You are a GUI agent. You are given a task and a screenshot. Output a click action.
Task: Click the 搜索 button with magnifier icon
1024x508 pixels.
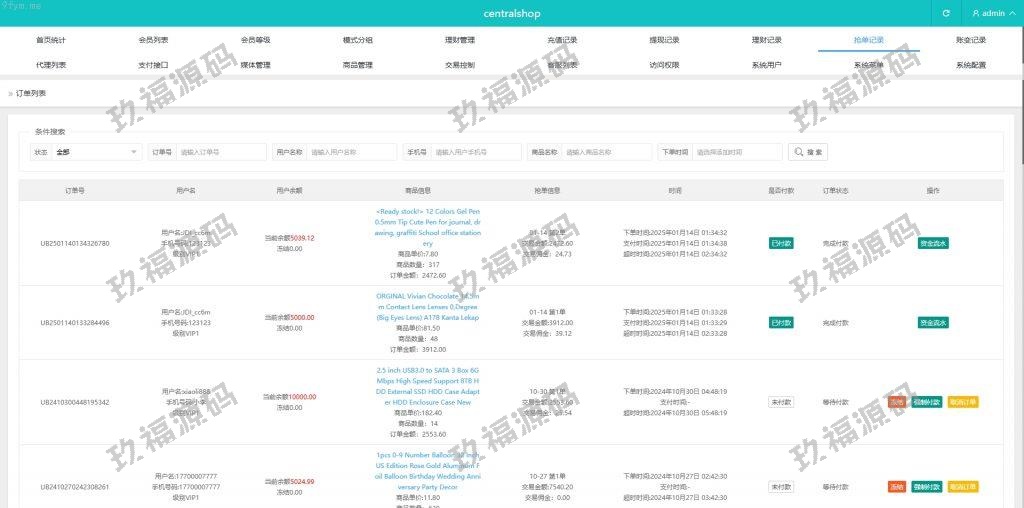click(808, 152)
